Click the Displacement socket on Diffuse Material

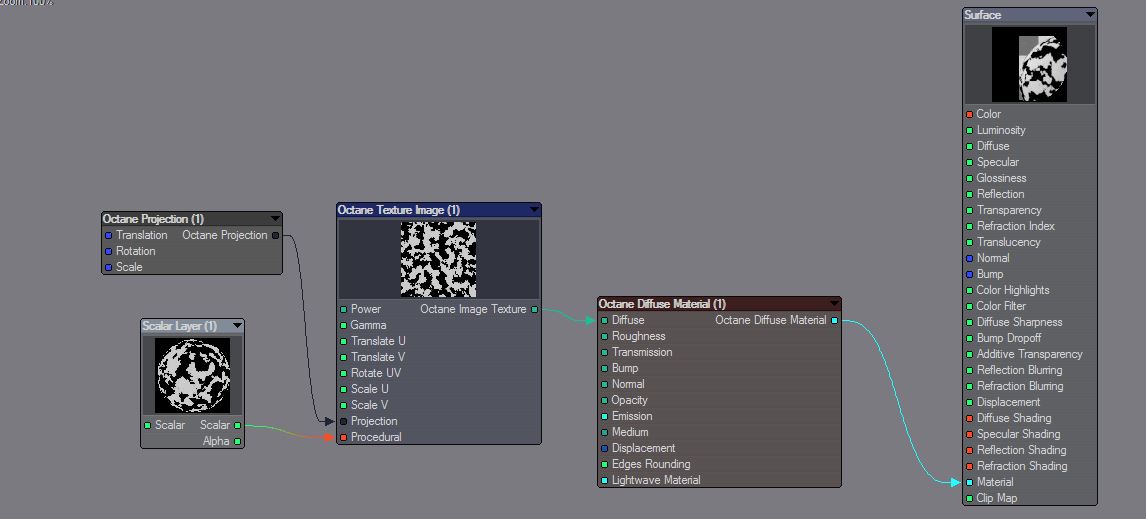click(604, 448)
